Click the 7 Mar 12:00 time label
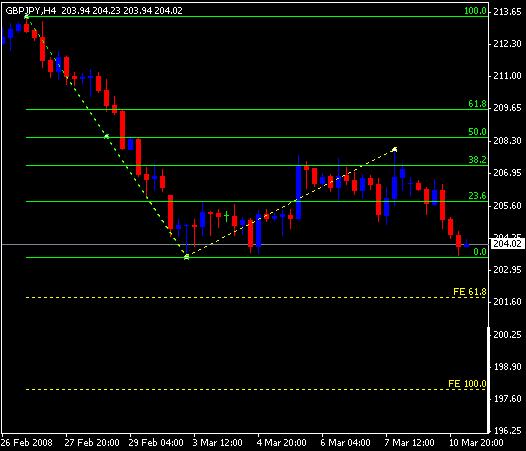526x451 pixels. click(410, 443)
